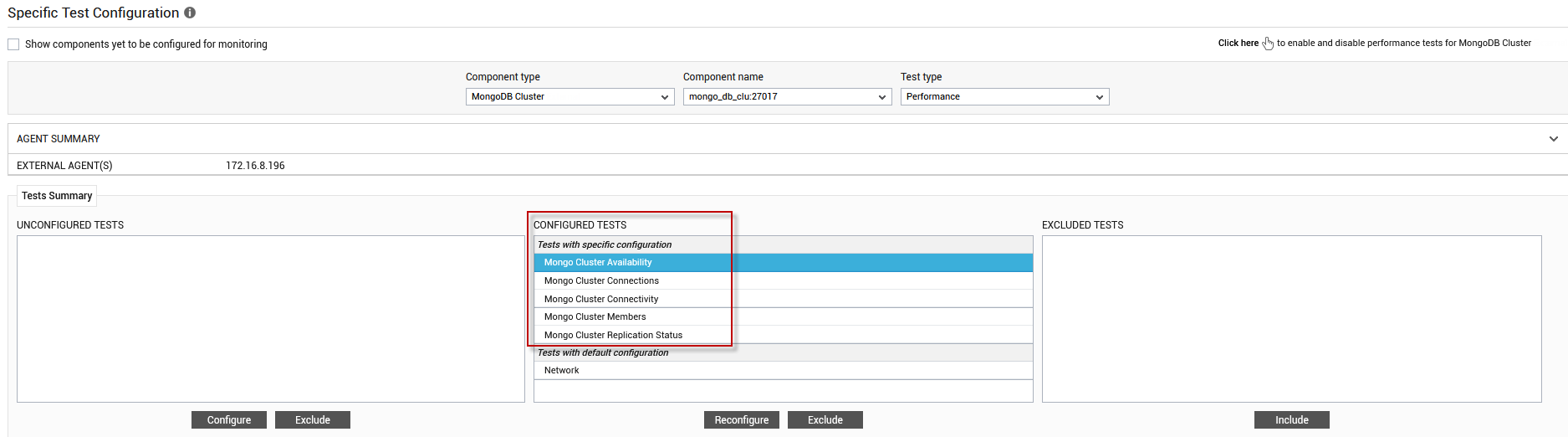
Task: Click the external agent IP 172.16.8.196
Action: pos(255,166)
